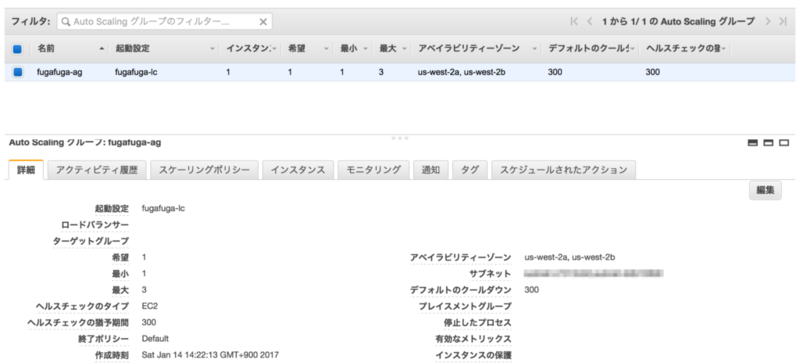The width and height of the screenshot is (800, 363).
Task: Open 通知 tab
Action: 431,170
